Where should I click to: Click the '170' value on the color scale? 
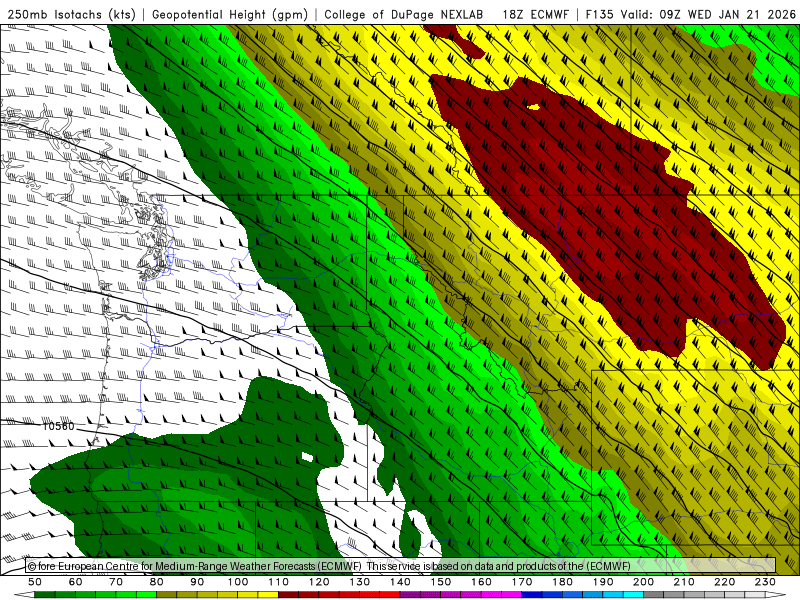click(x=521, y=582)
